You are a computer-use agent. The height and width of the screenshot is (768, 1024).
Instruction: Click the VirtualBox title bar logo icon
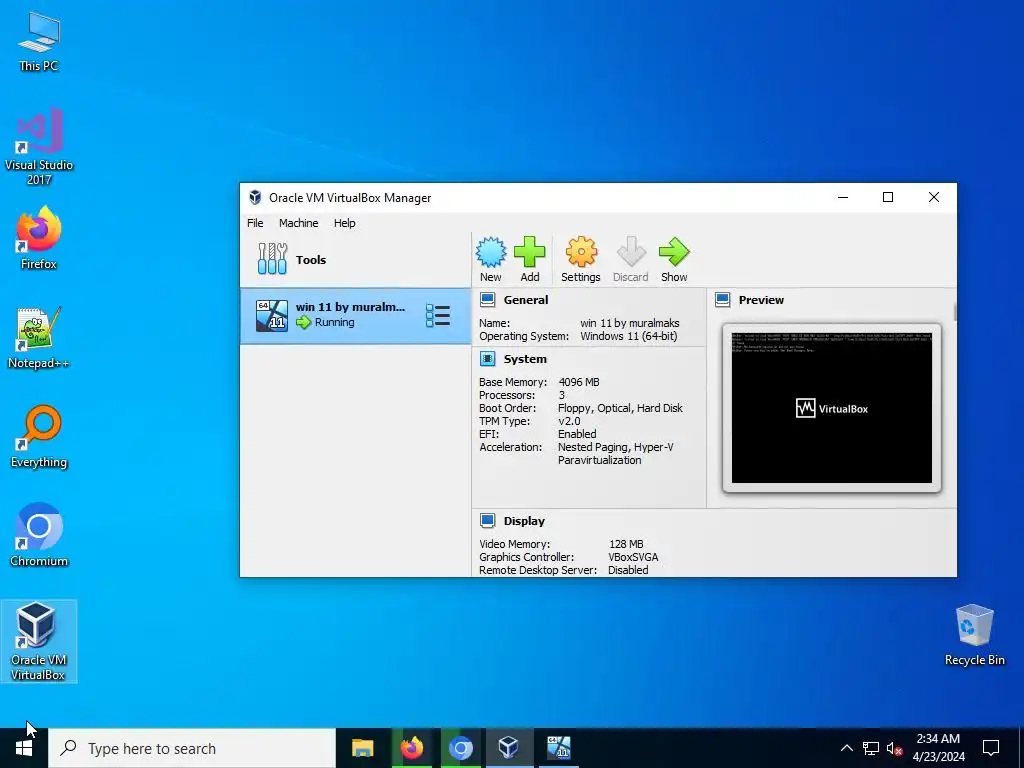255,197
